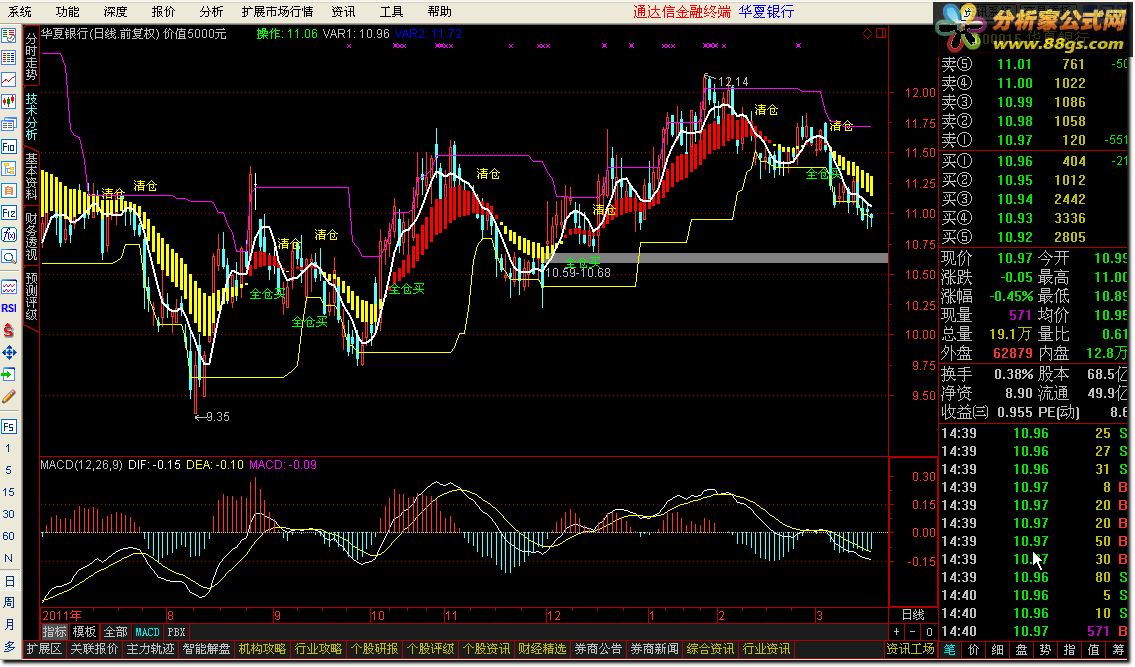Switch to 技术分析 vertical tab
1135x667 pixels.
(x=31, y=116)
